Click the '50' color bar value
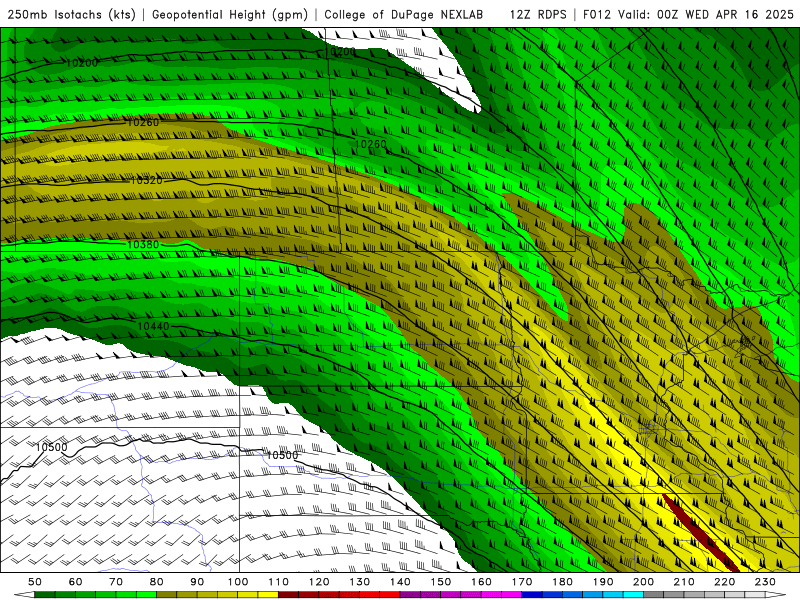This screenshot has height=600, width=800. coord(35,582)
